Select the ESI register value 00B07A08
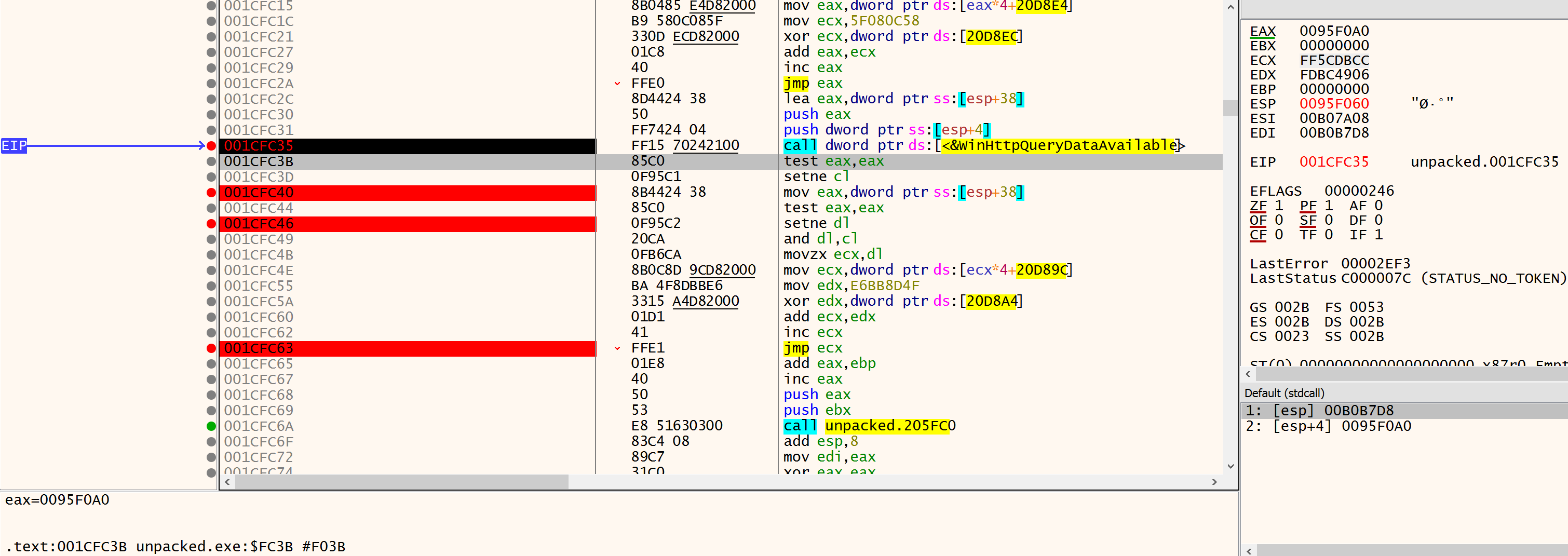Screen dimensions: 1568x556 tap(1334, 118)
